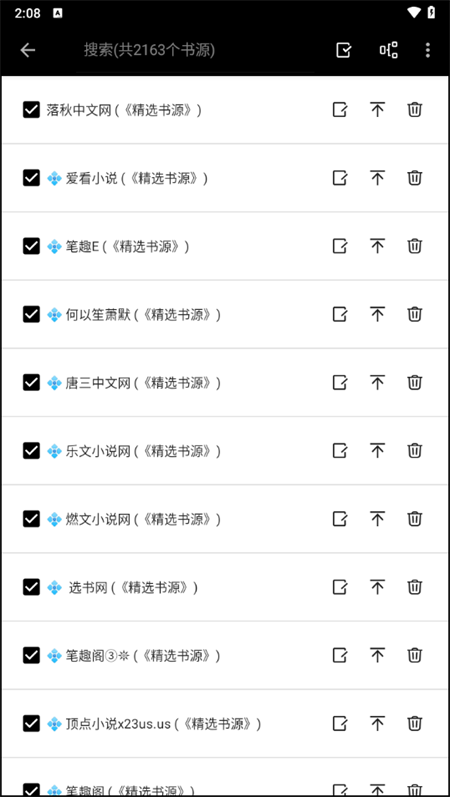Edit the 落秋中文网 book source
This screenshot has height=797, width=450.
pyautogui.click(x=340, y=109)
